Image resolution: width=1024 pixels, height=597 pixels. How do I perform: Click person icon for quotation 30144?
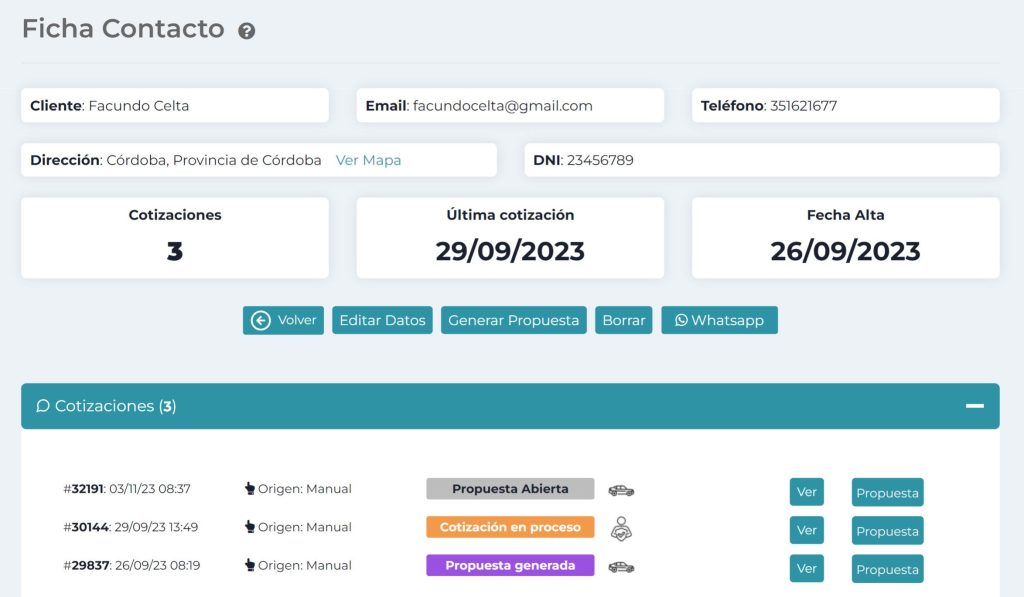coord(621,528)
